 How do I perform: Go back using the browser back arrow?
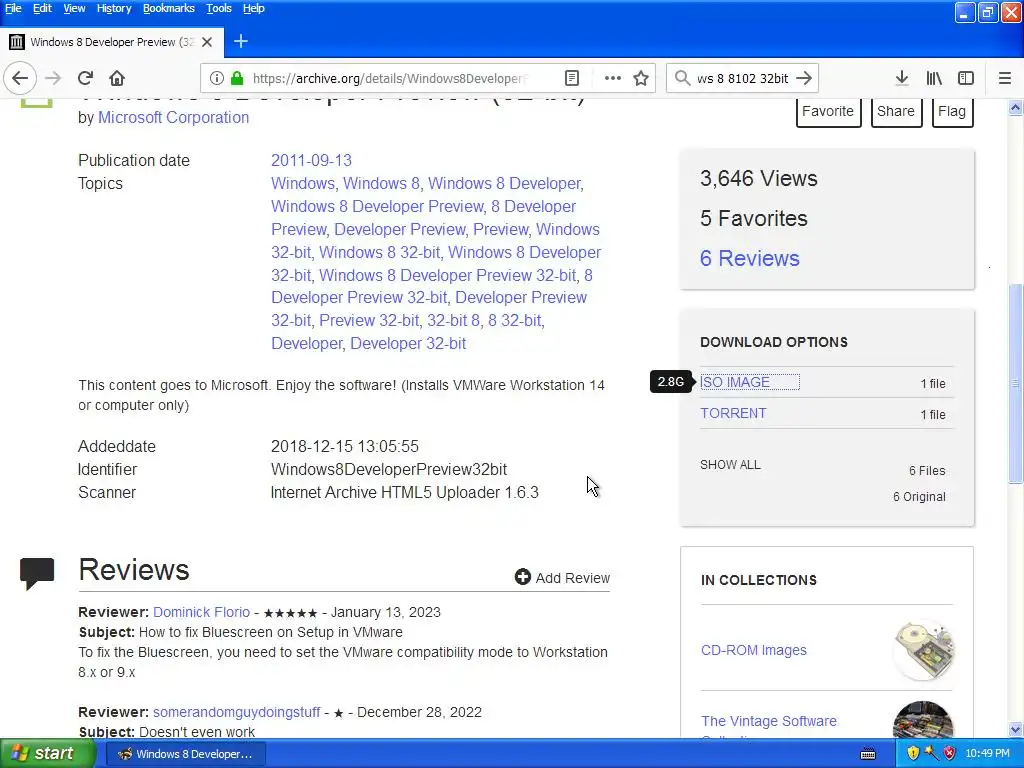click(20, 78)
